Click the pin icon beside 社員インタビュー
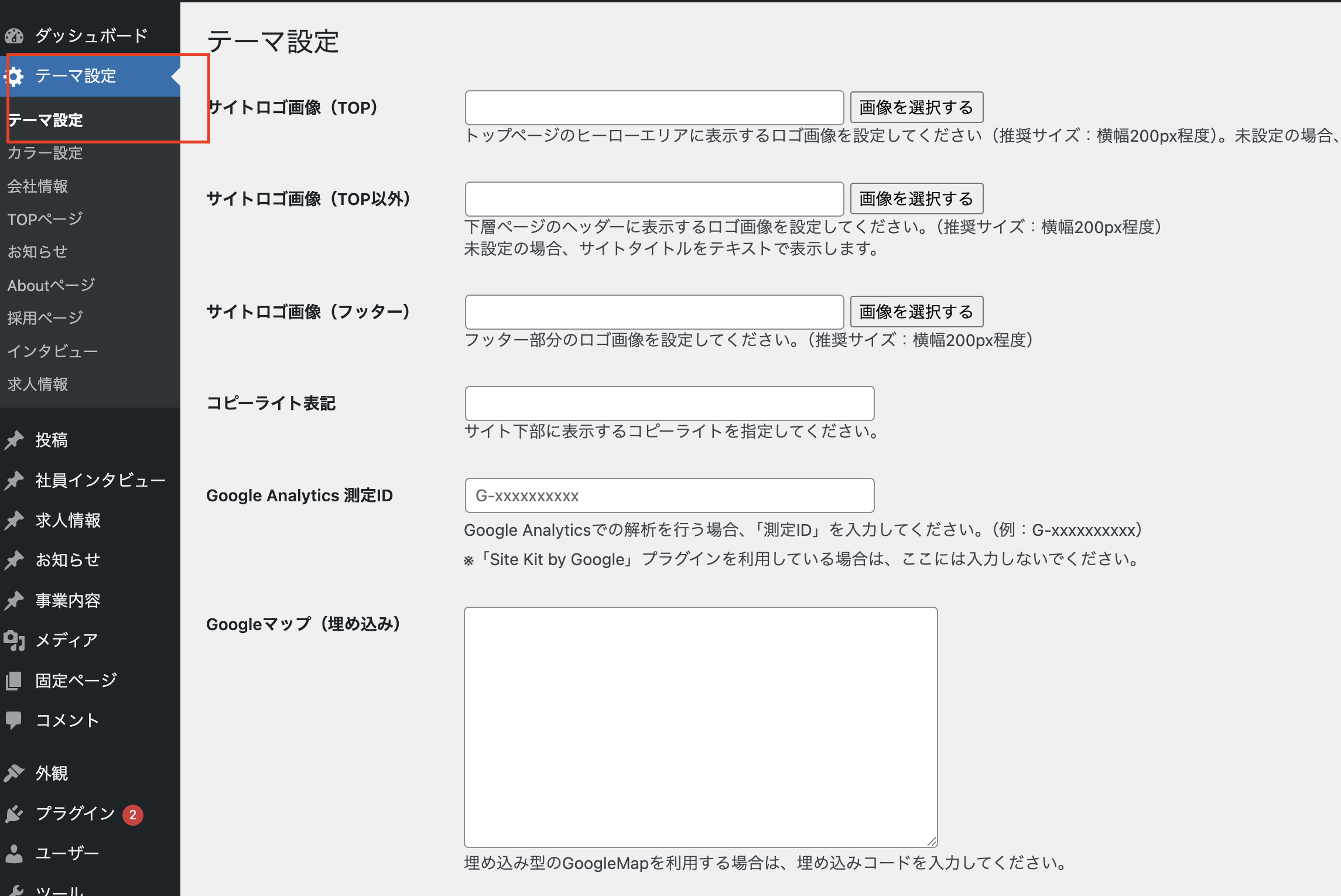Image resolution: width=1341 pixels, height=896 pixels. (x=14, y=481)
